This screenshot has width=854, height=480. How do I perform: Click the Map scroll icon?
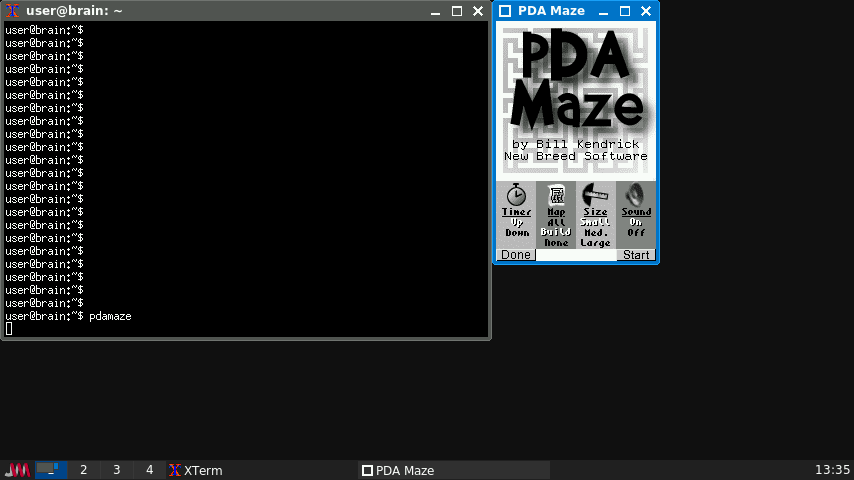(x=556, y=194)
